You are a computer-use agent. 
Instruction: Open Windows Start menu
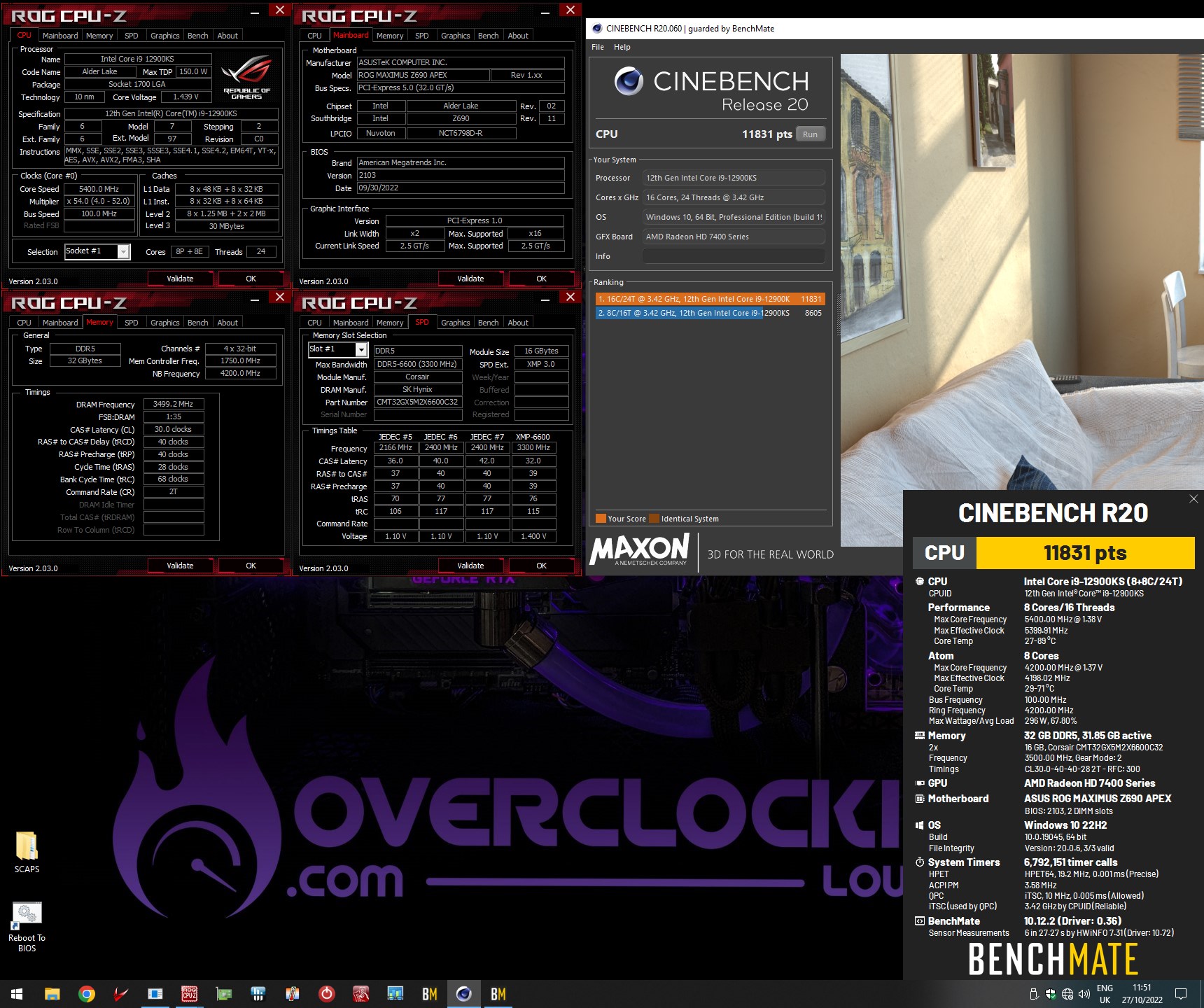(x=17, y=994)
